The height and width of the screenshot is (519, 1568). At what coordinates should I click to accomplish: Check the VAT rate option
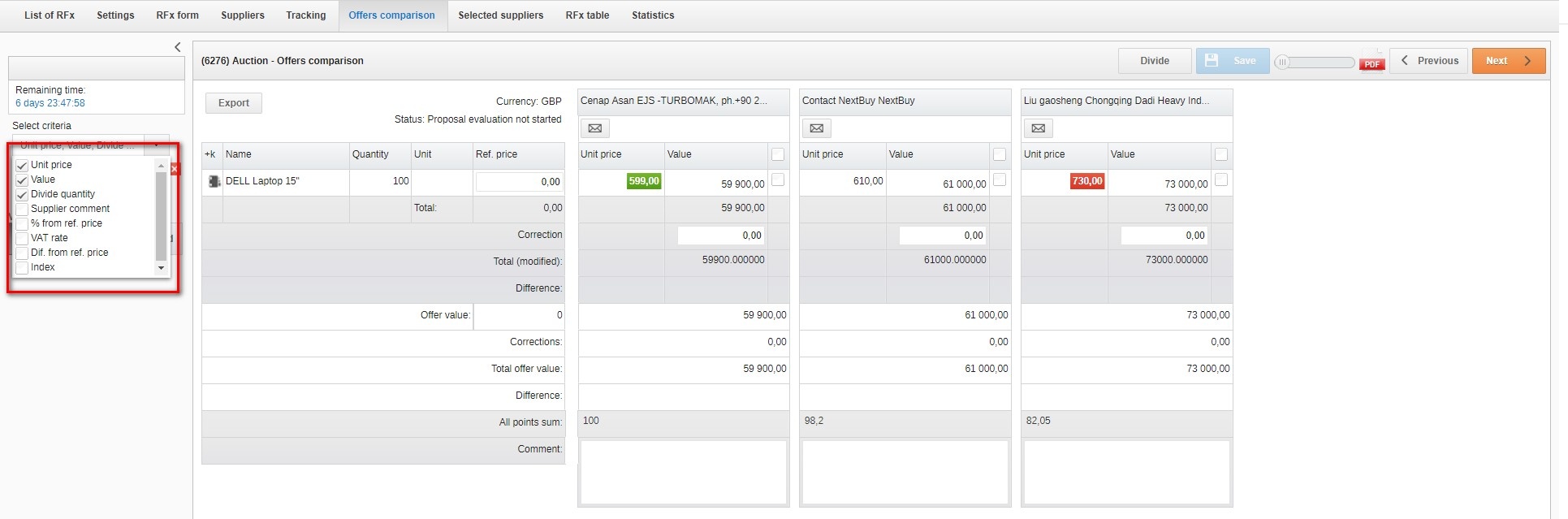pos(22,239)
